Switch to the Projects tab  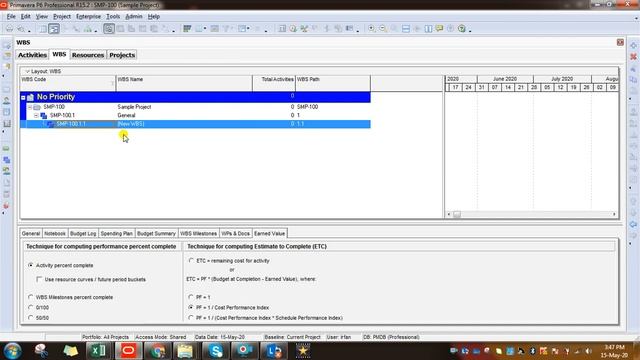click(x=122, y=55)
